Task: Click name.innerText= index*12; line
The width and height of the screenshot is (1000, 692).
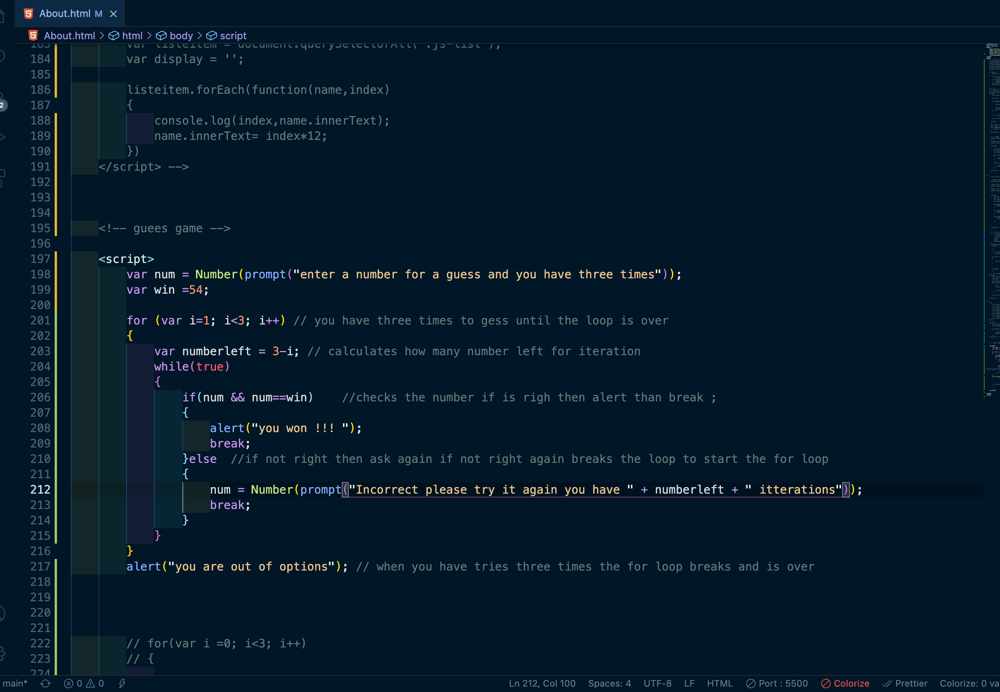Action: [240, 136]
